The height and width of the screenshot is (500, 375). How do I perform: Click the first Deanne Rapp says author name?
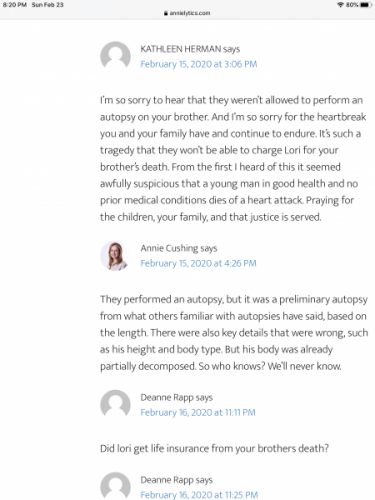point(176,397)
